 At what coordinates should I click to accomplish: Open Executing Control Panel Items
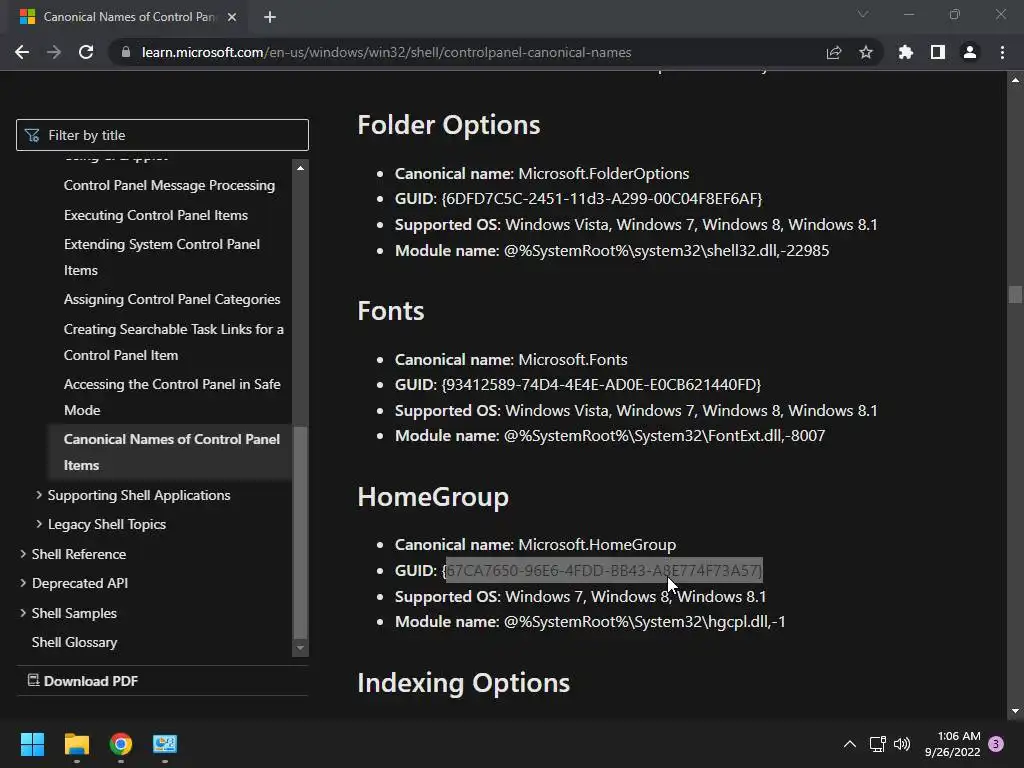click(x=155, y=216)
